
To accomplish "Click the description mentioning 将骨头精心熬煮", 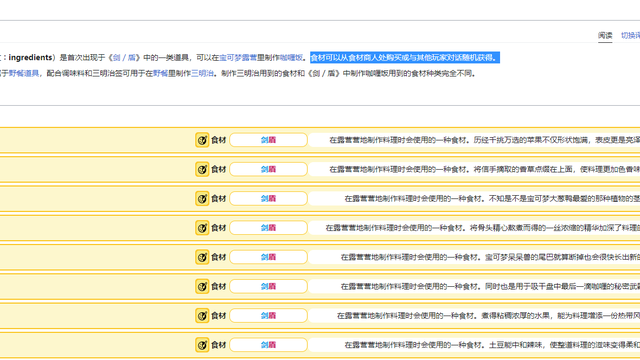I will pos(482,228).
